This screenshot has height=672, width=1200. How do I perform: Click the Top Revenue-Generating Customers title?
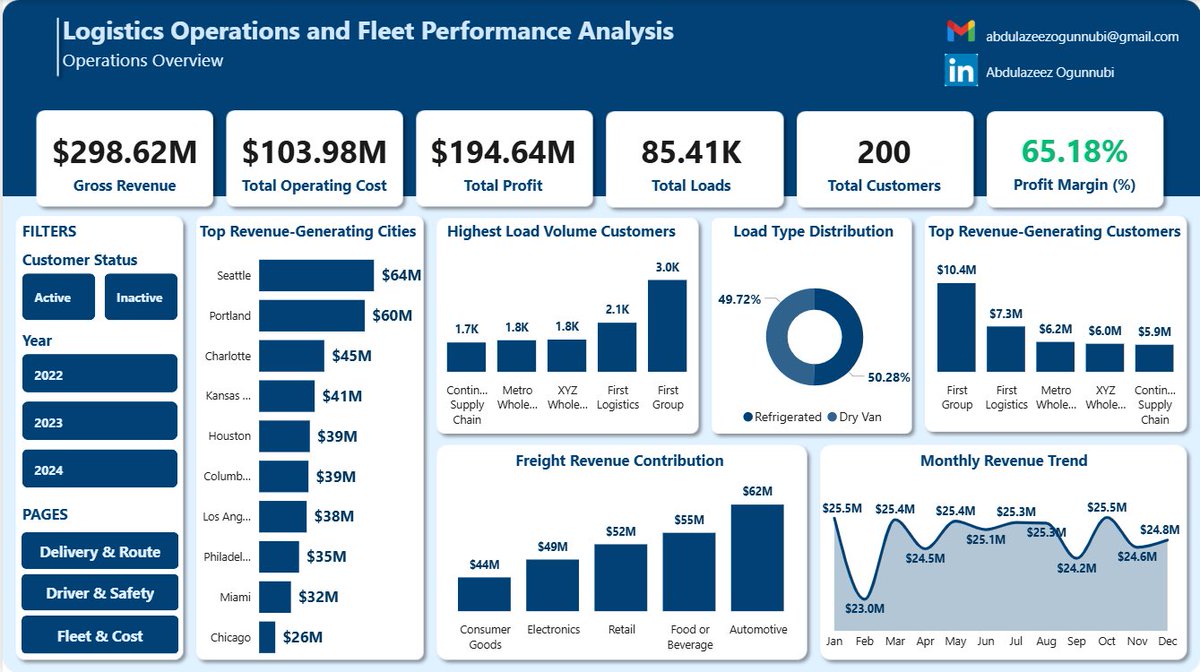point(1054,231)
